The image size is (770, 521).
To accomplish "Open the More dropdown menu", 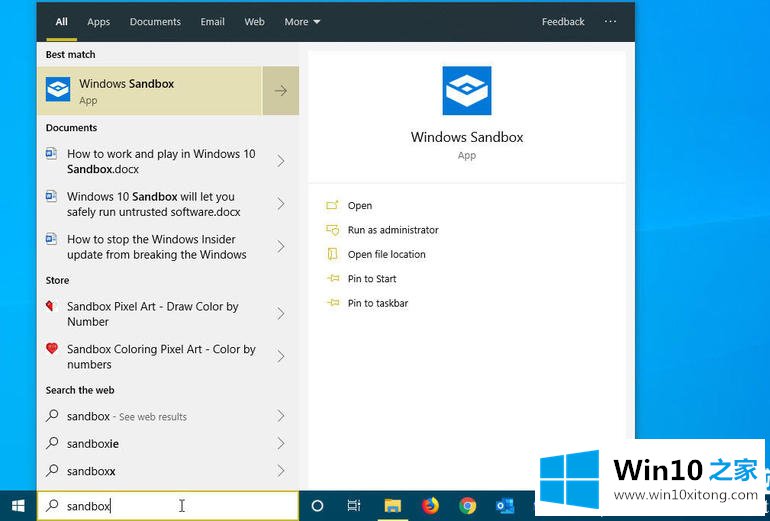I will (x=302, y=22).
